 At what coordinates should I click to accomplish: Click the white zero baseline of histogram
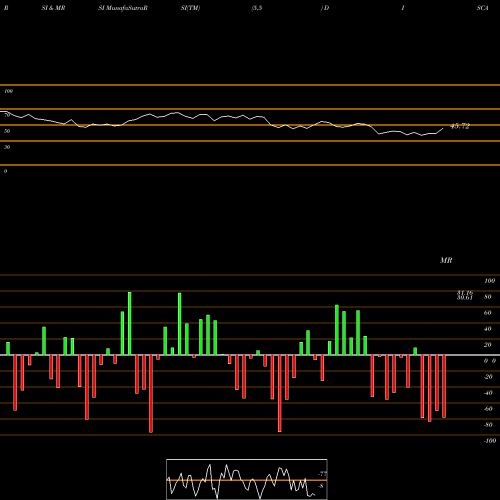[x=250, y=355]
